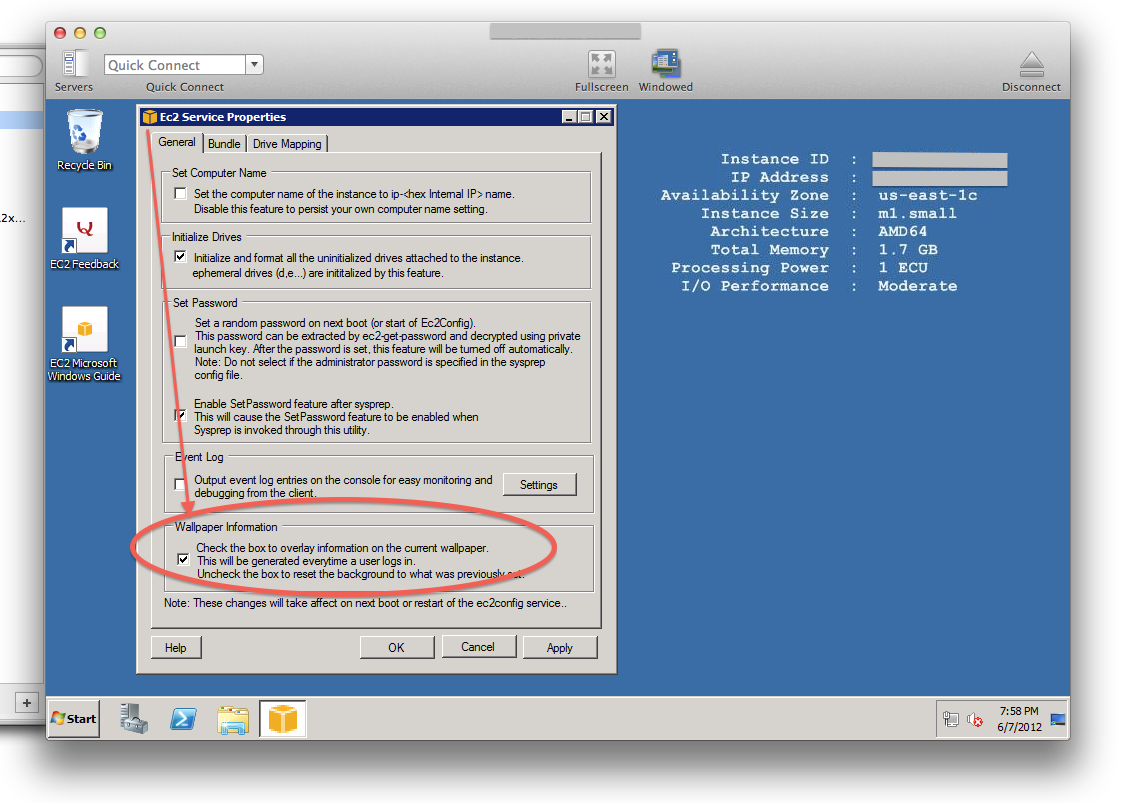Open Server Manager in the taskbar
Screen dimensions: 1122x803
134,719
